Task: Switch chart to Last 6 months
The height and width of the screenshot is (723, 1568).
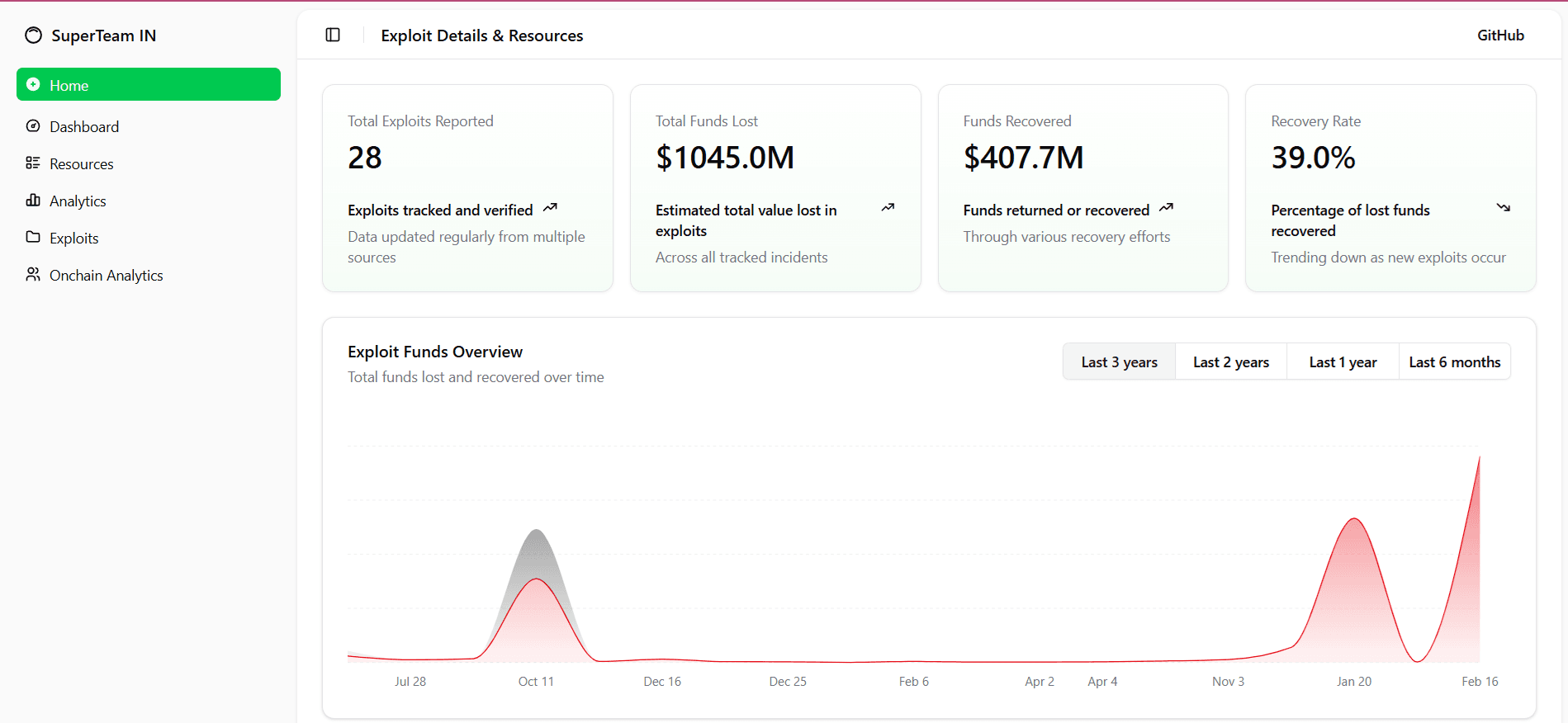Action: coord(1455,361)
